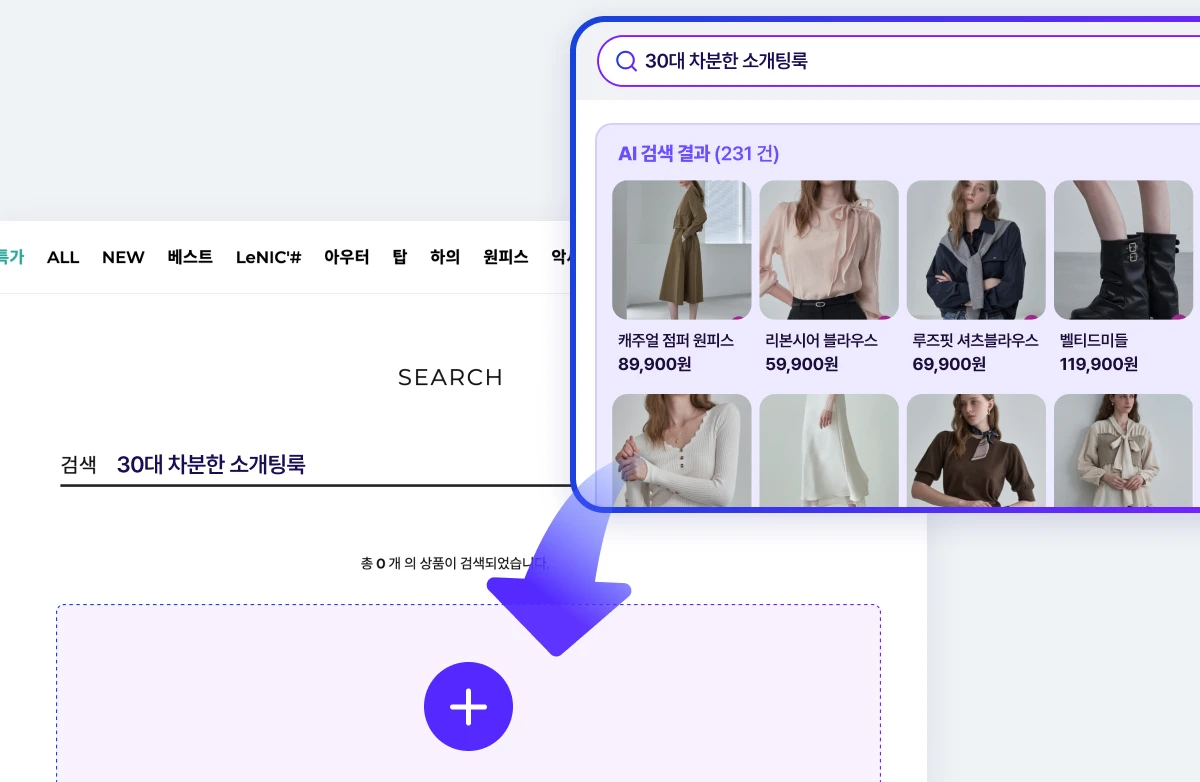Click the magnifier icon in AI search bar

pos(626,61)
